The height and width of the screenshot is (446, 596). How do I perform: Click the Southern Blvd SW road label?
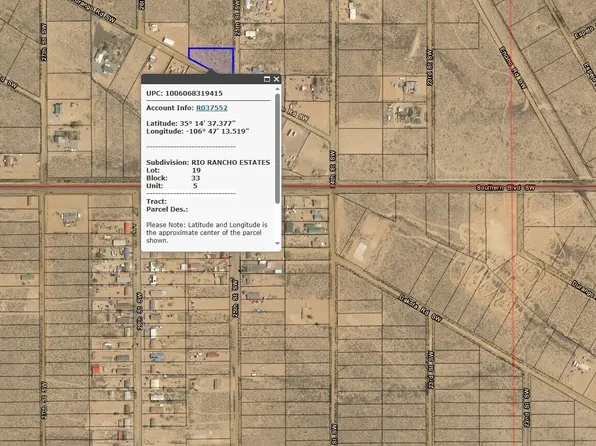(x=505, y=188)
